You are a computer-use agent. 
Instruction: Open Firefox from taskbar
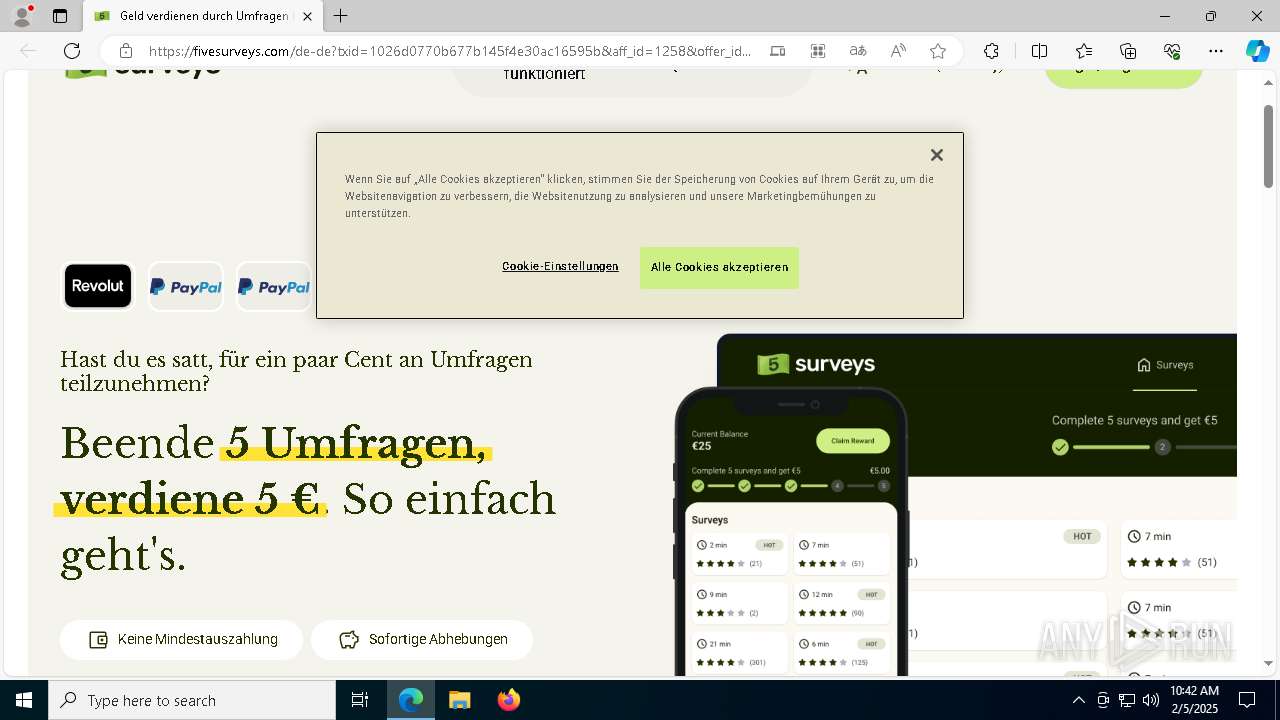click(x=509, y=700)
